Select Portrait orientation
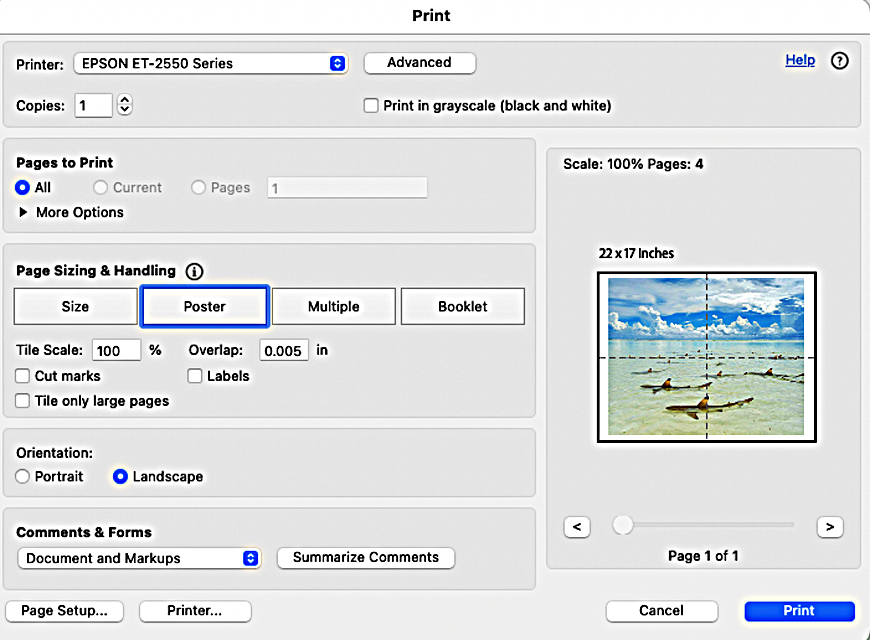 point(23,477)
